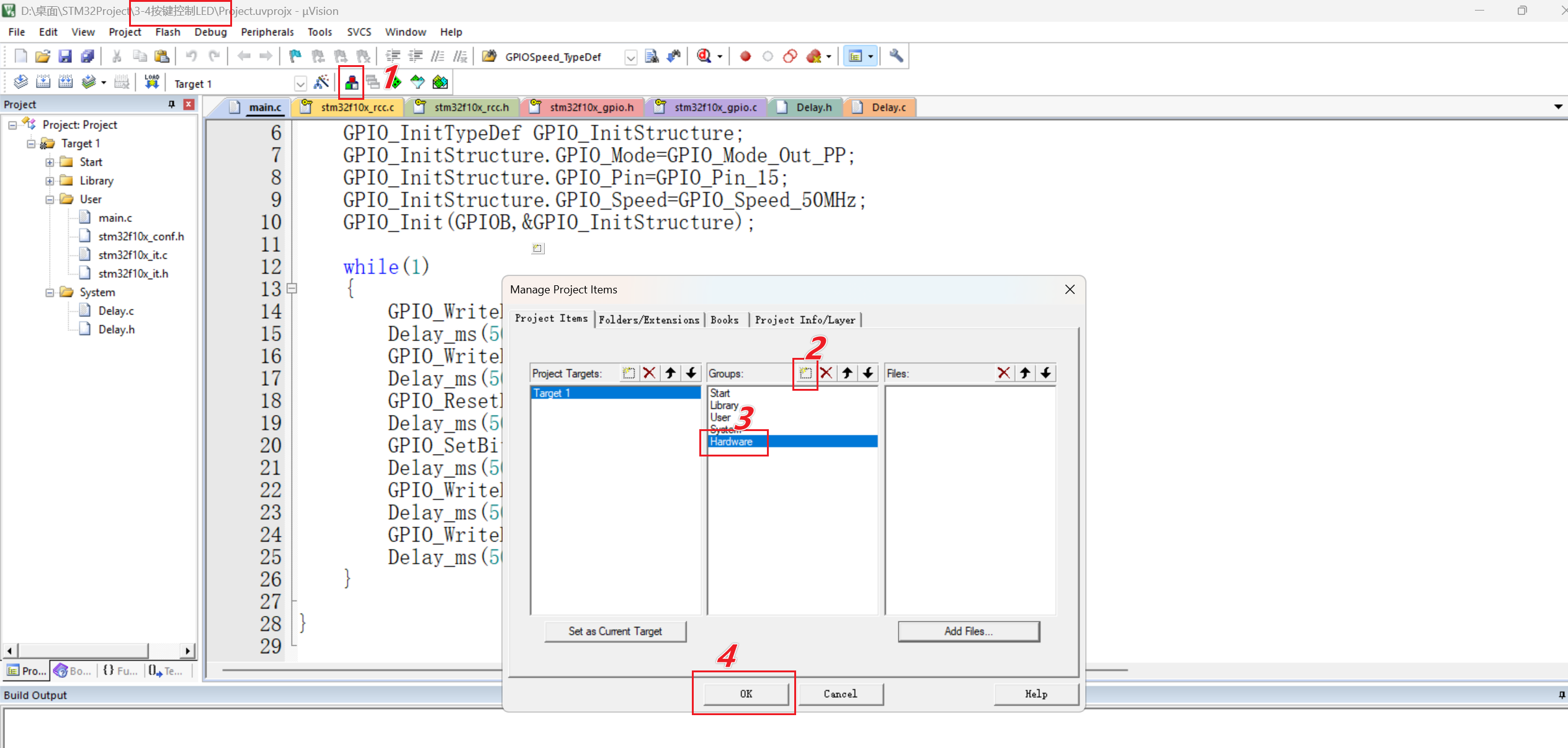Image resolution: width=1568 pixels, height=748 pixels.
Task: Click the Add Files... button
Action: 968,631
